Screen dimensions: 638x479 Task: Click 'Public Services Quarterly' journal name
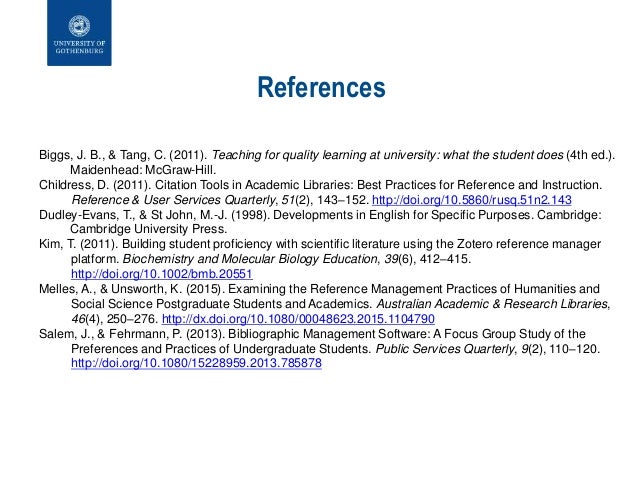coord(445,349)
